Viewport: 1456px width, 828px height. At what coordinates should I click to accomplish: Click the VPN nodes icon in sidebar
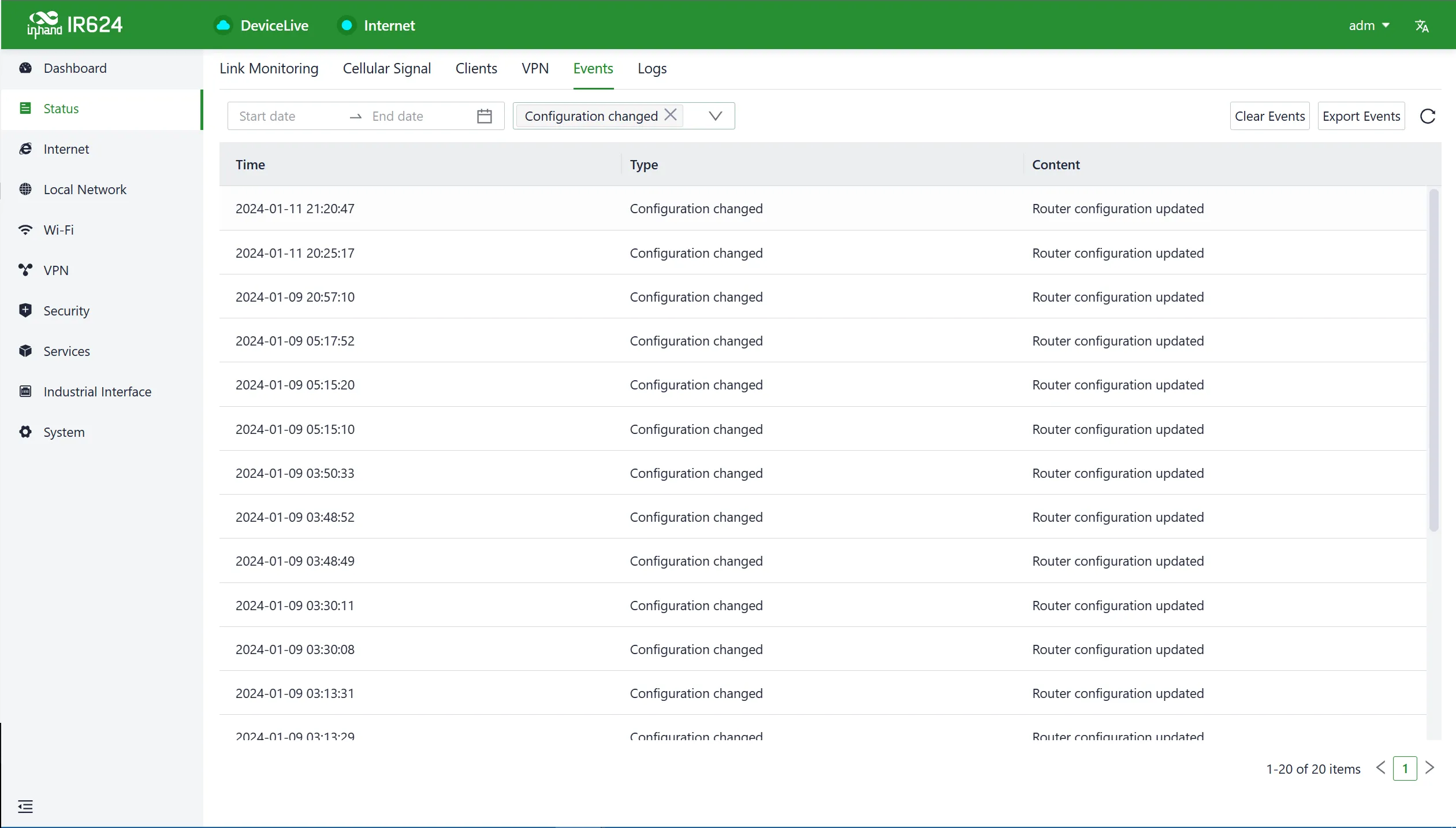tap(25, 270)
